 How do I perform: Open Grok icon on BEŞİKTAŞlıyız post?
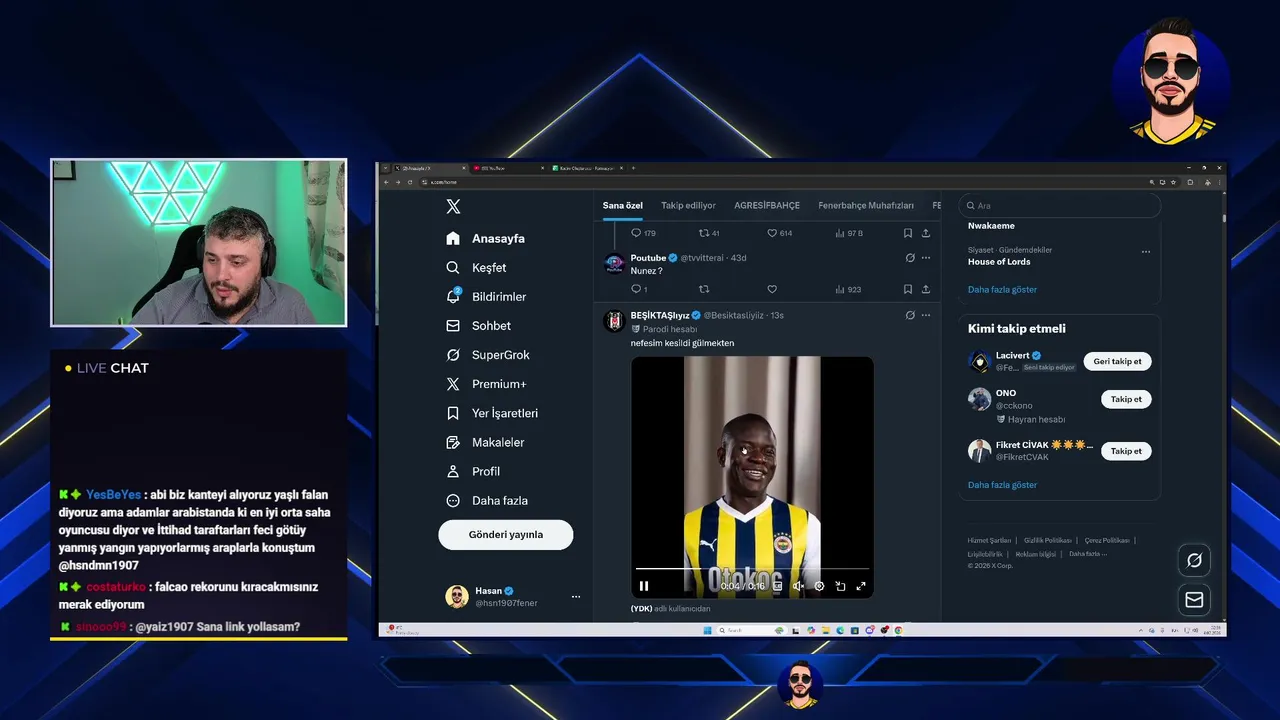tap(910, 315)
